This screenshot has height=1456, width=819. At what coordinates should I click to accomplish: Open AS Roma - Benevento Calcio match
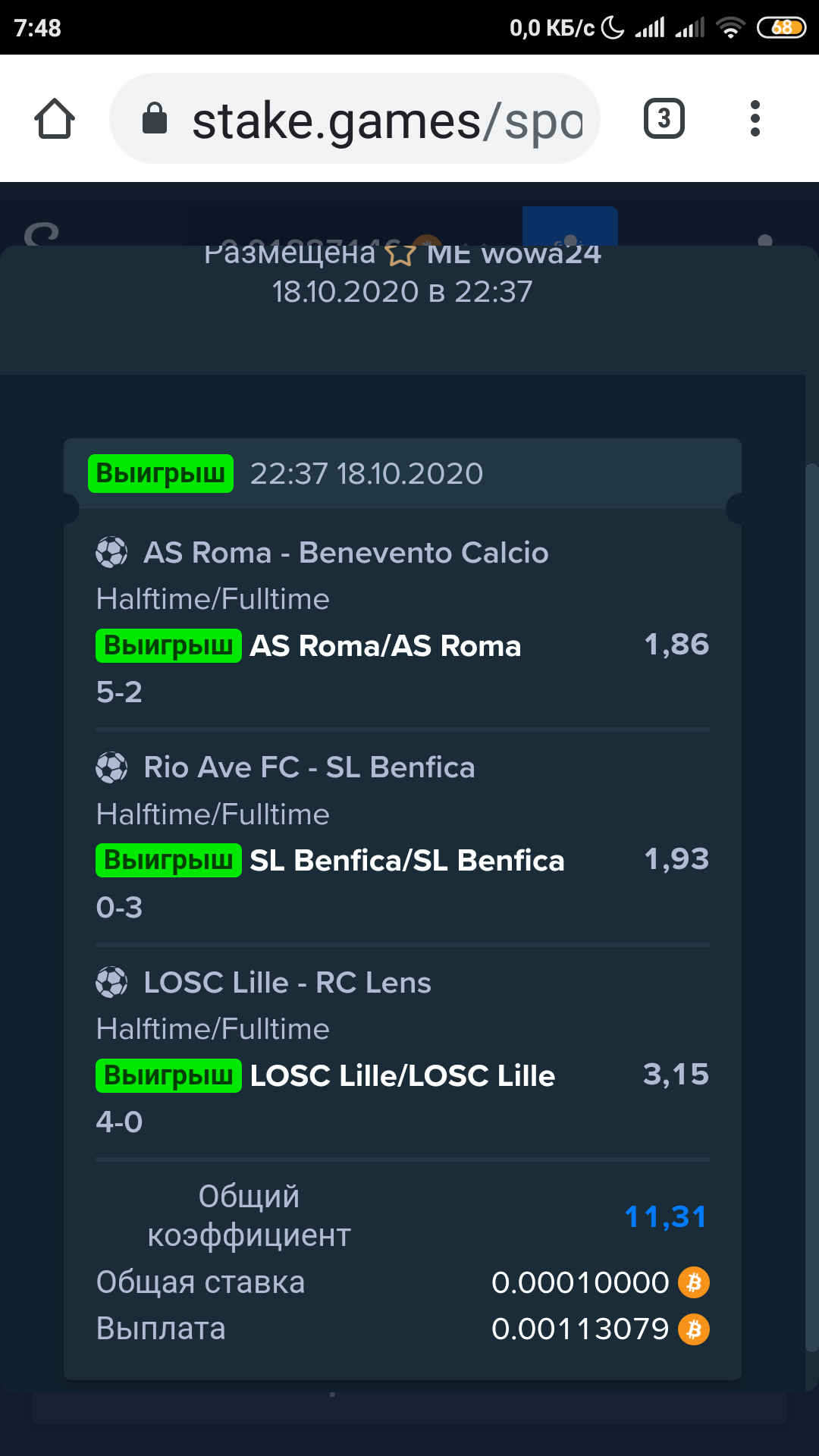[x=346, y=553]
